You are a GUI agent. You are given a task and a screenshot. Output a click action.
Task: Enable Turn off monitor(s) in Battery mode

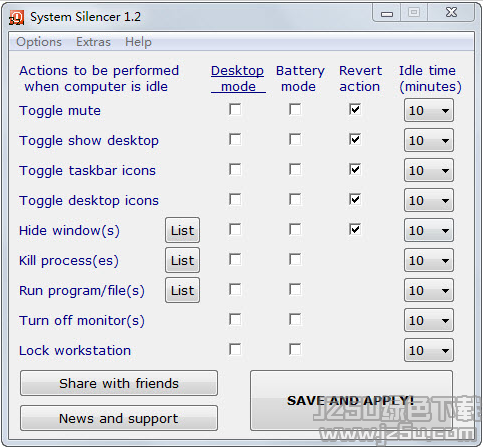click(295, 319)
